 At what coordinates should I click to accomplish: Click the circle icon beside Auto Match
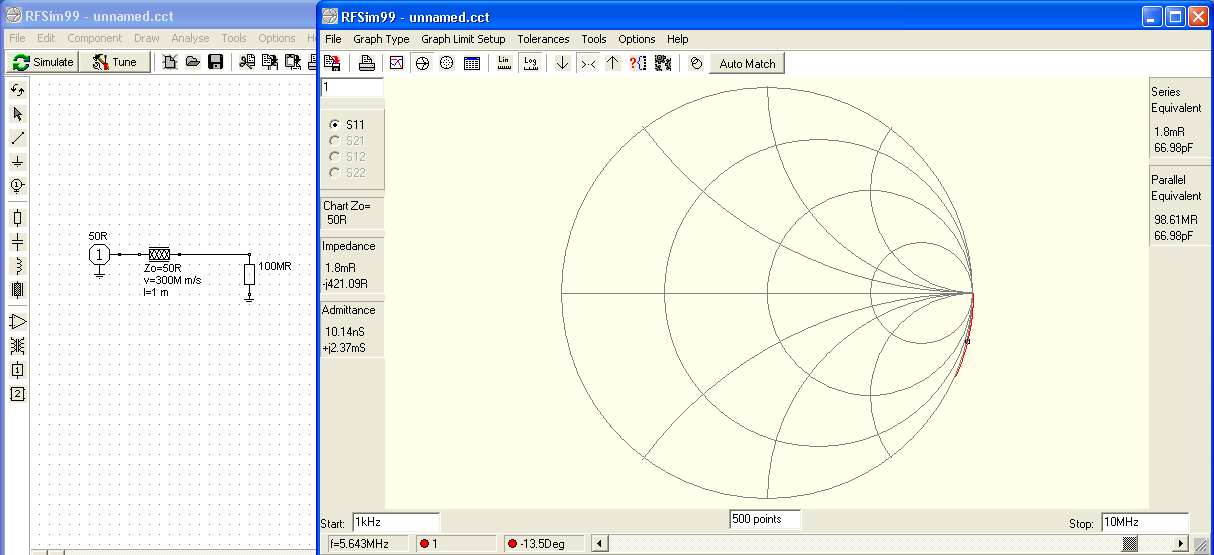pyautogui.click(x=697, y=63)
